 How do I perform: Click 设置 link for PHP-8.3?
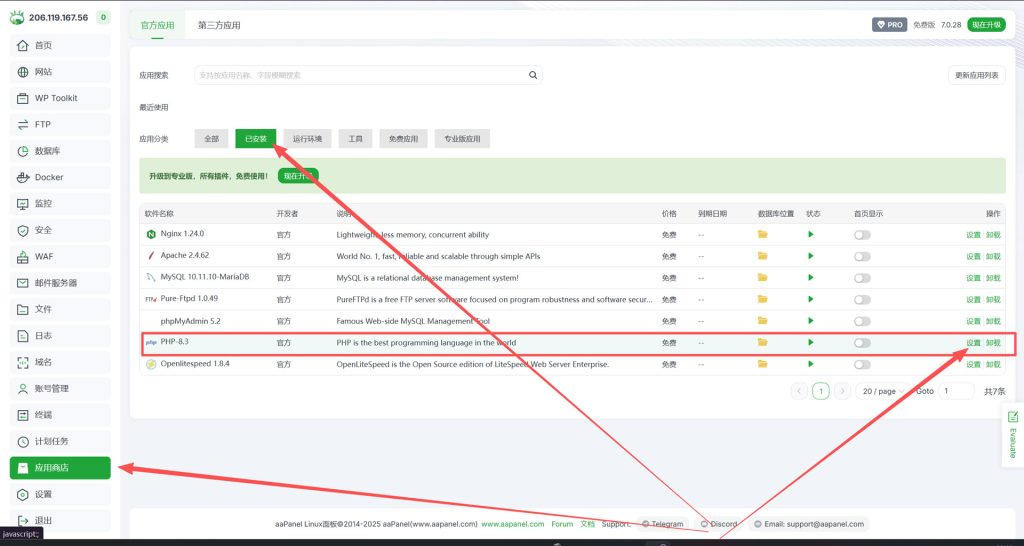[x=973, y=343]
